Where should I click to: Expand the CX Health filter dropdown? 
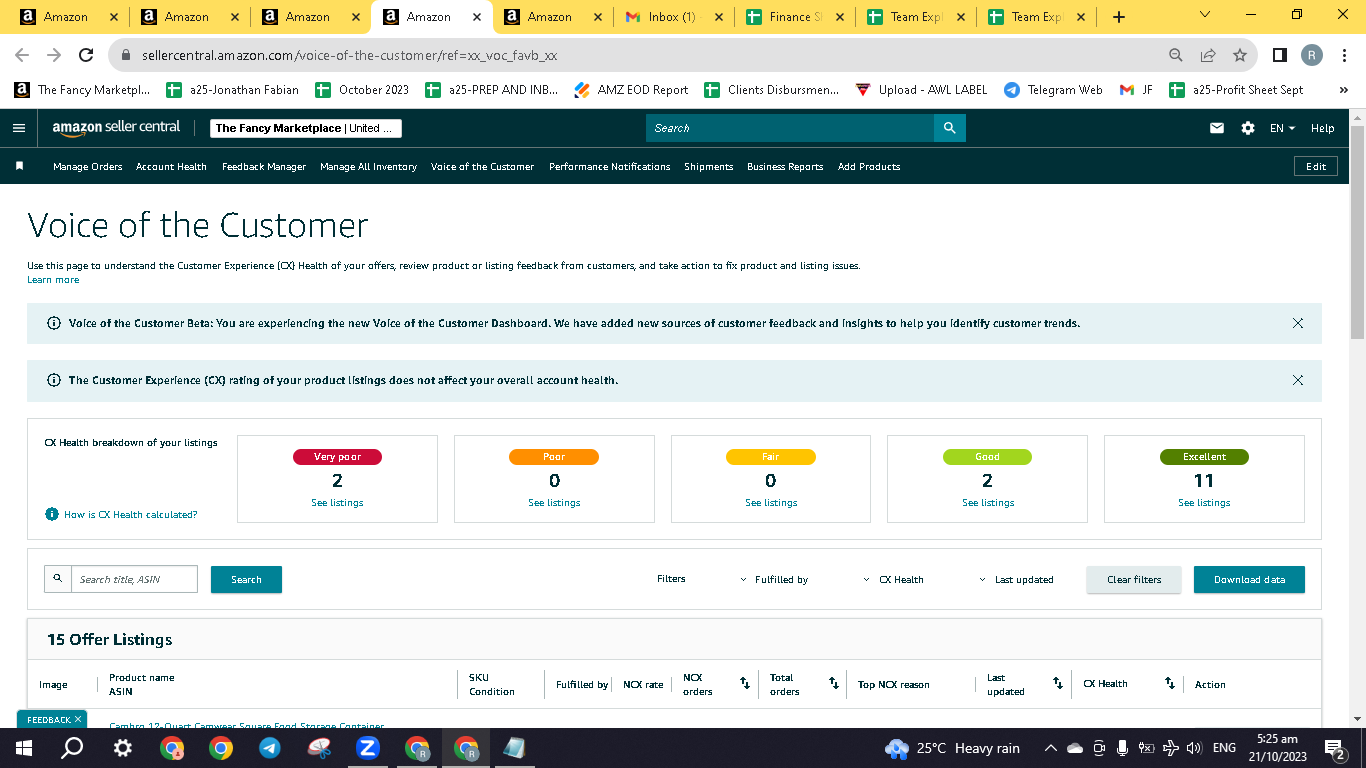893,580
